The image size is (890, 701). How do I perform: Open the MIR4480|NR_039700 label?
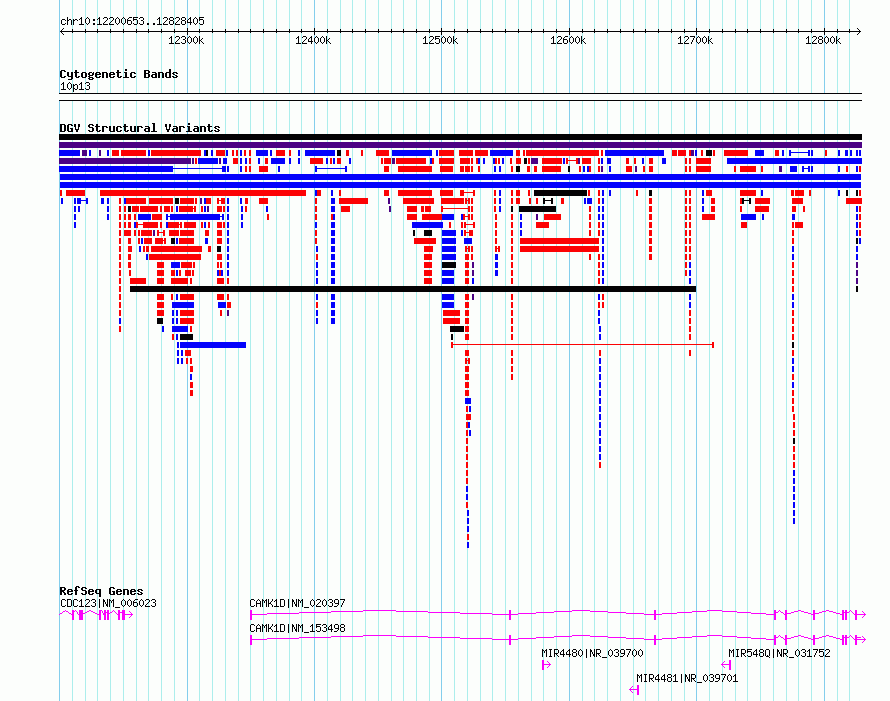[592, 653]
